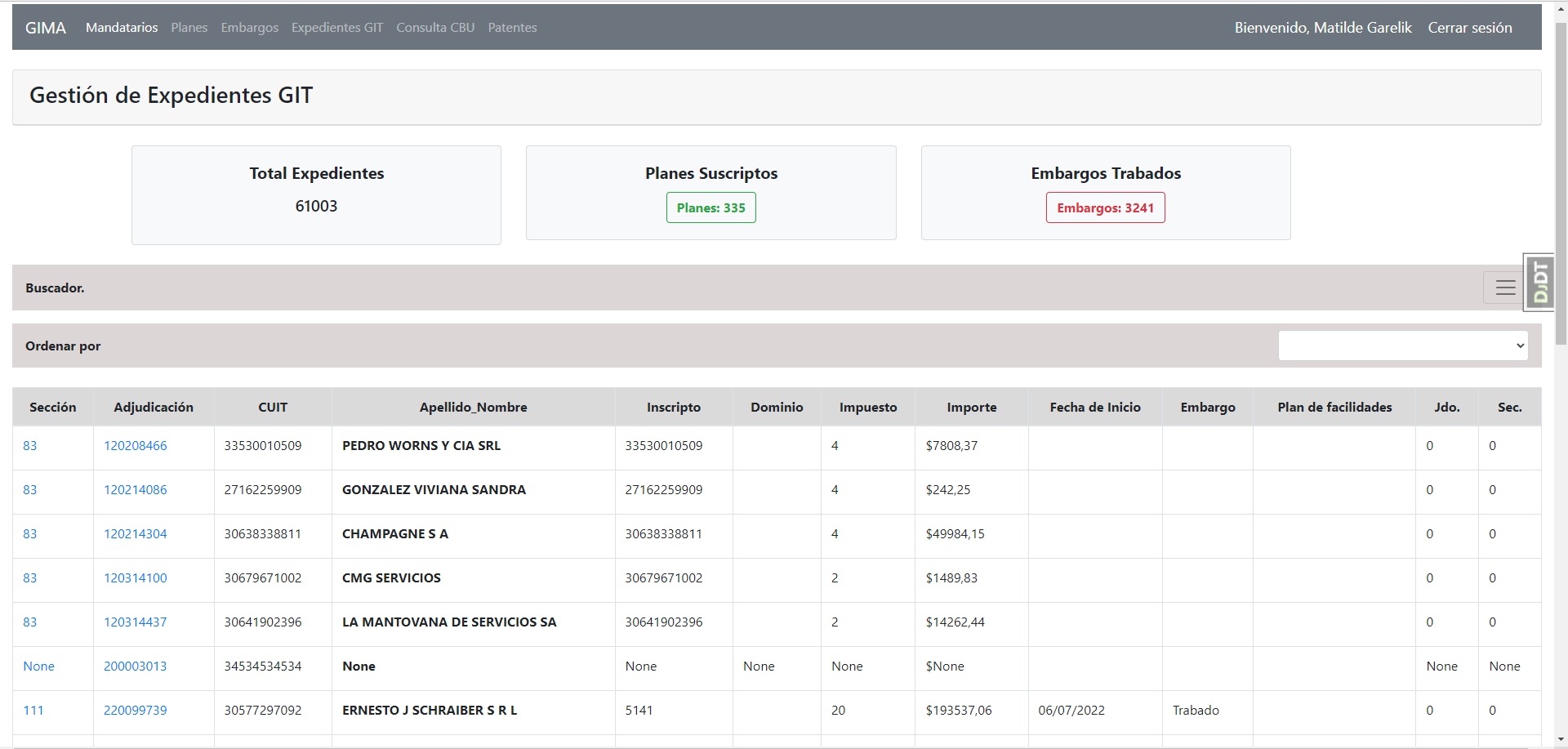This screenshot has height=749, width=1568.
Task: Open the Ordenar por dropdown
Action: [x=1403, y=346]
